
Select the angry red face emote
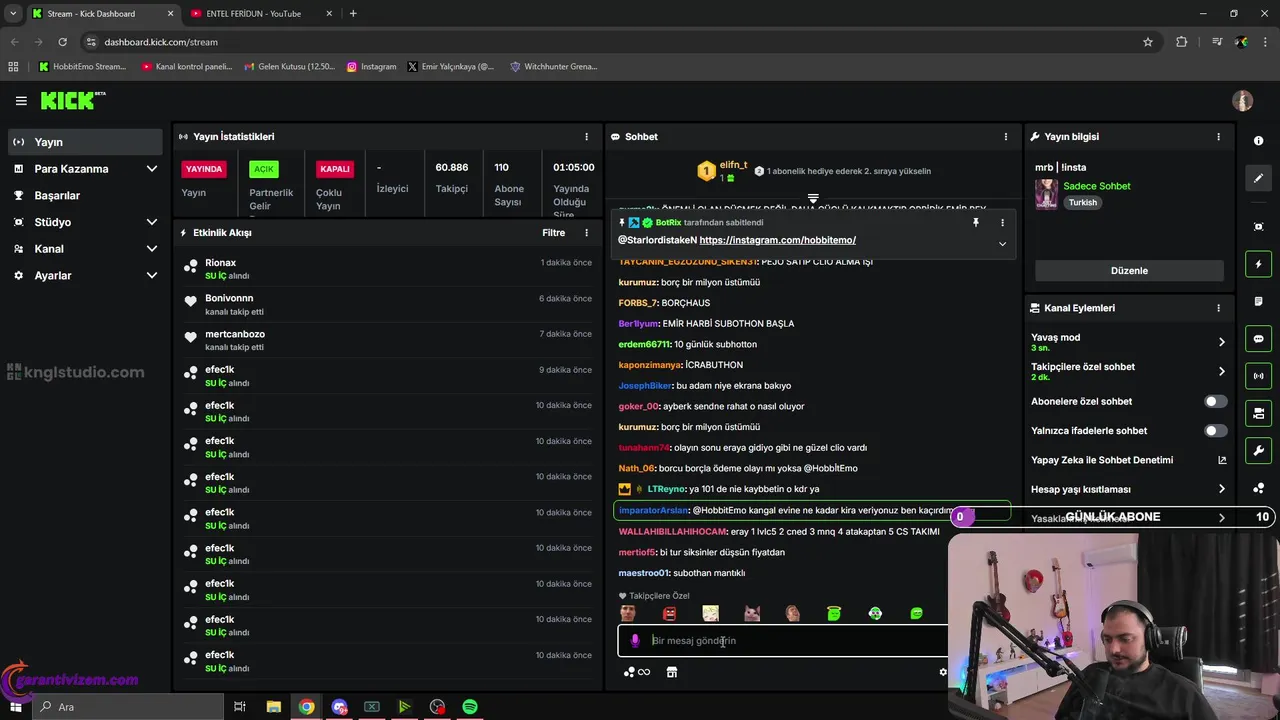pos(669,614)
